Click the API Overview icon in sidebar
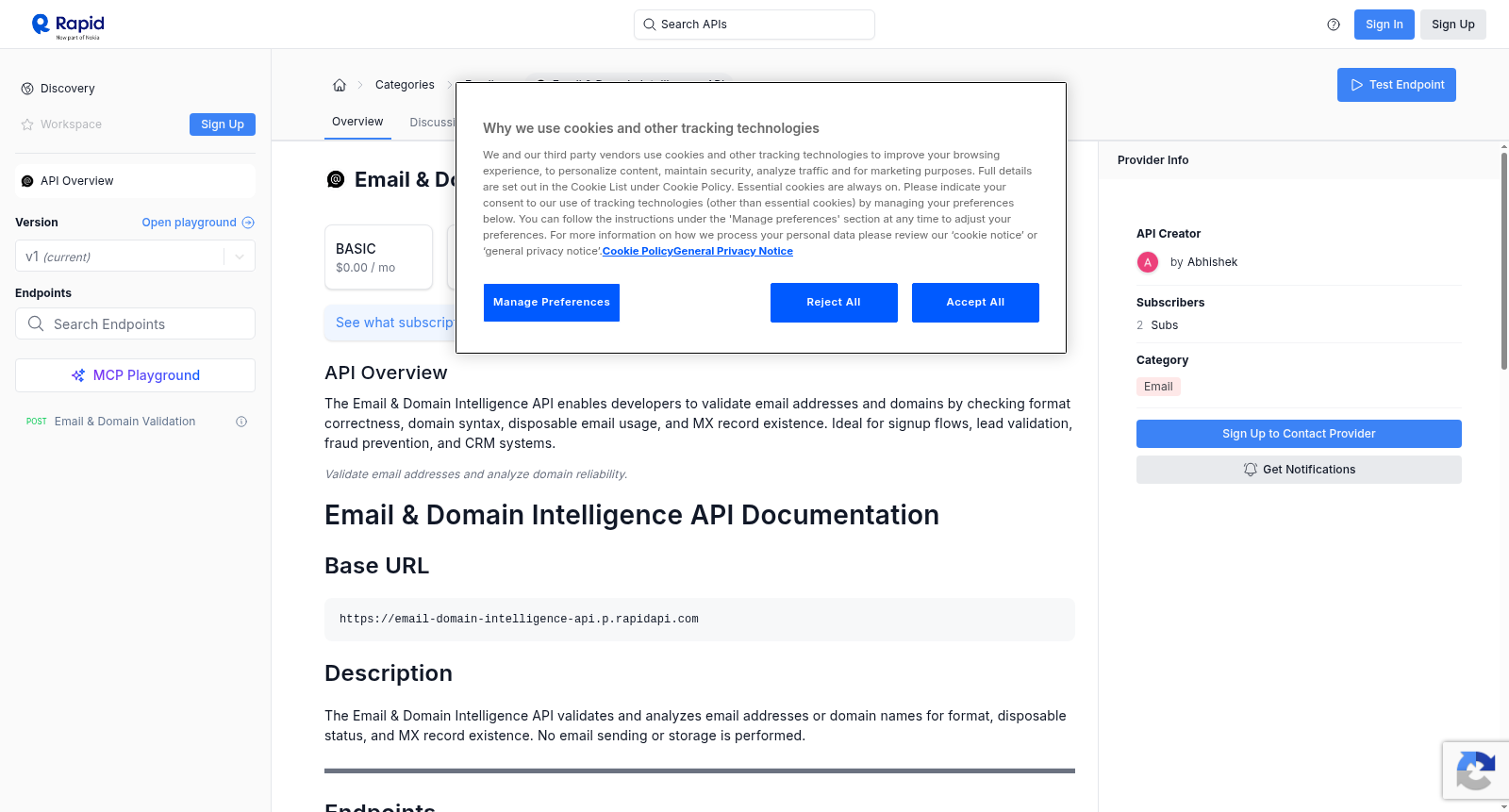This screenshot has width=1509, height=812. click(27, 181)
